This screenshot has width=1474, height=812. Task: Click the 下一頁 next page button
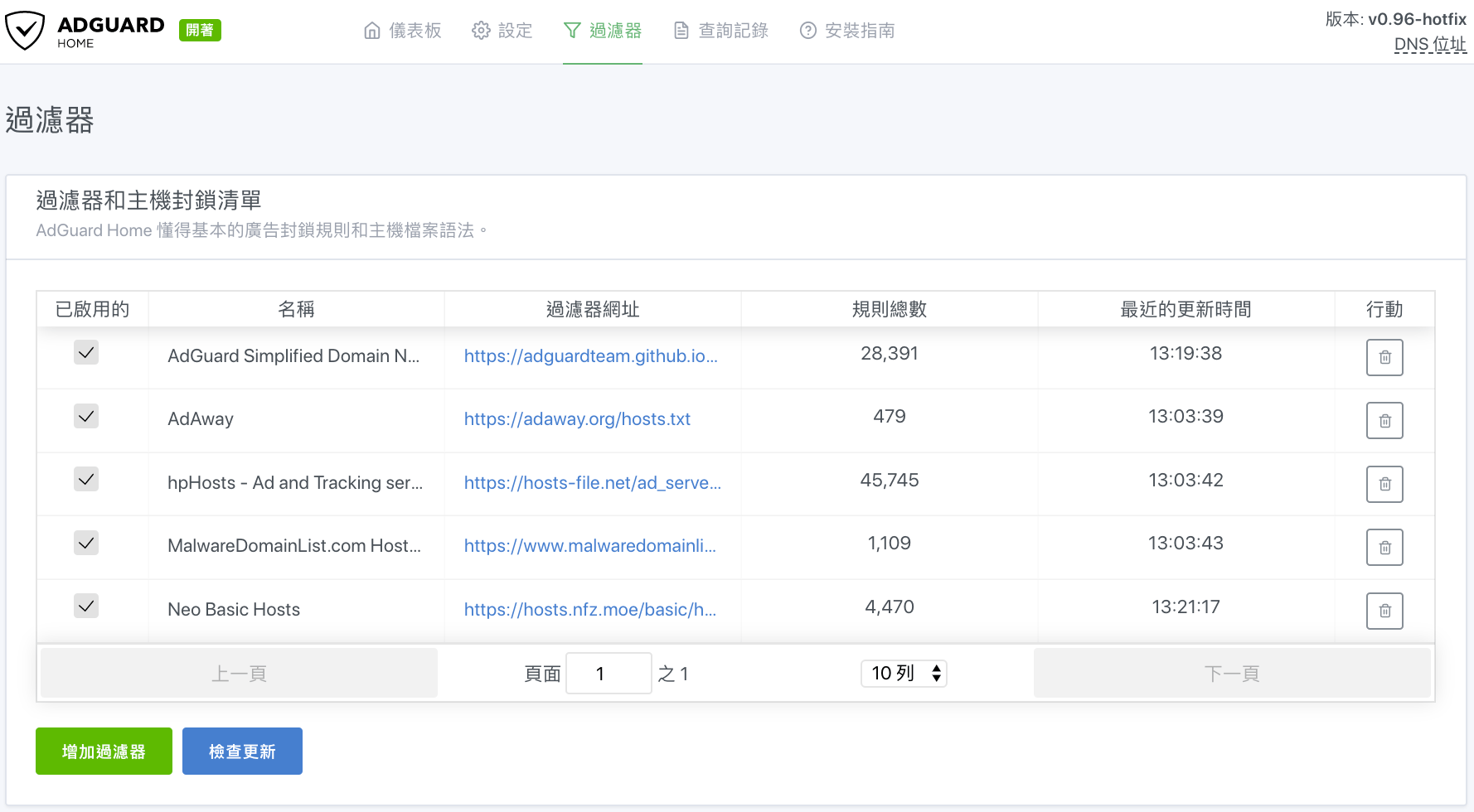pos(1232,673)
